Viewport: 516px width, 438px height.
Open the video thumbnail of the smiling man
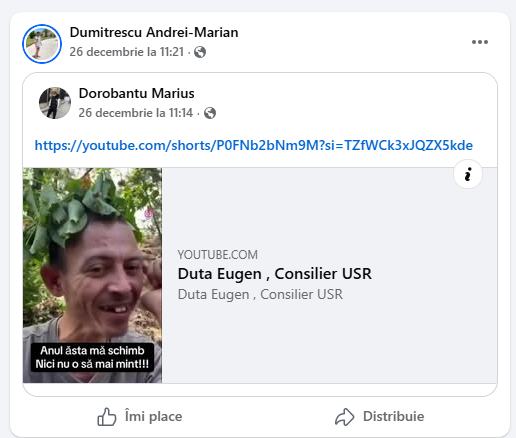(x=92, y=275)
